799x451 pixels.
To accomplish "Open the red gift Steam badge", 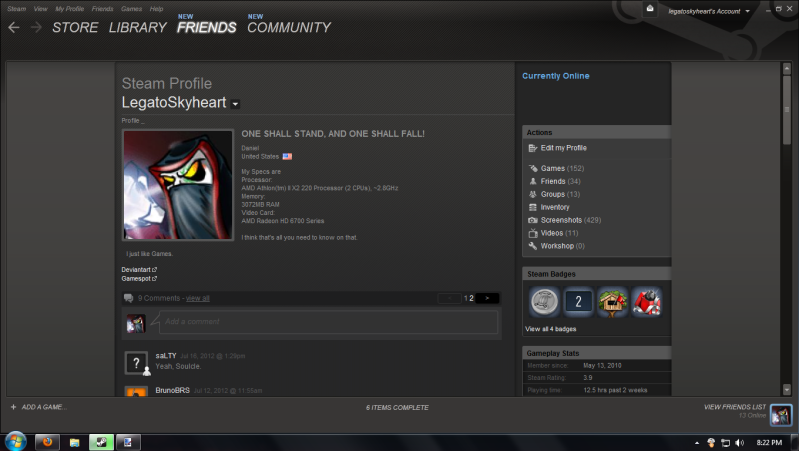I will (647, 301).
